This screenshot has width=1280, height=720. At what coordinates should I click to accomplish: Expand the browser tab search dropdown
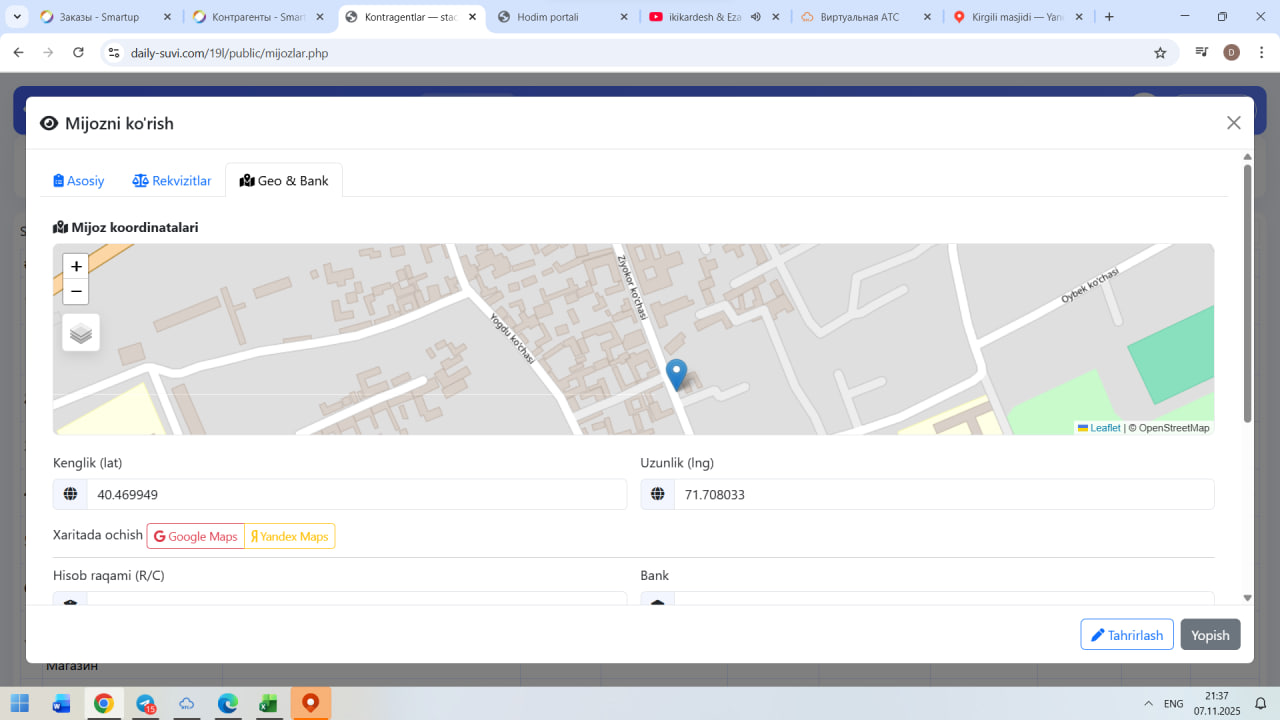click(x=18, y=17)
